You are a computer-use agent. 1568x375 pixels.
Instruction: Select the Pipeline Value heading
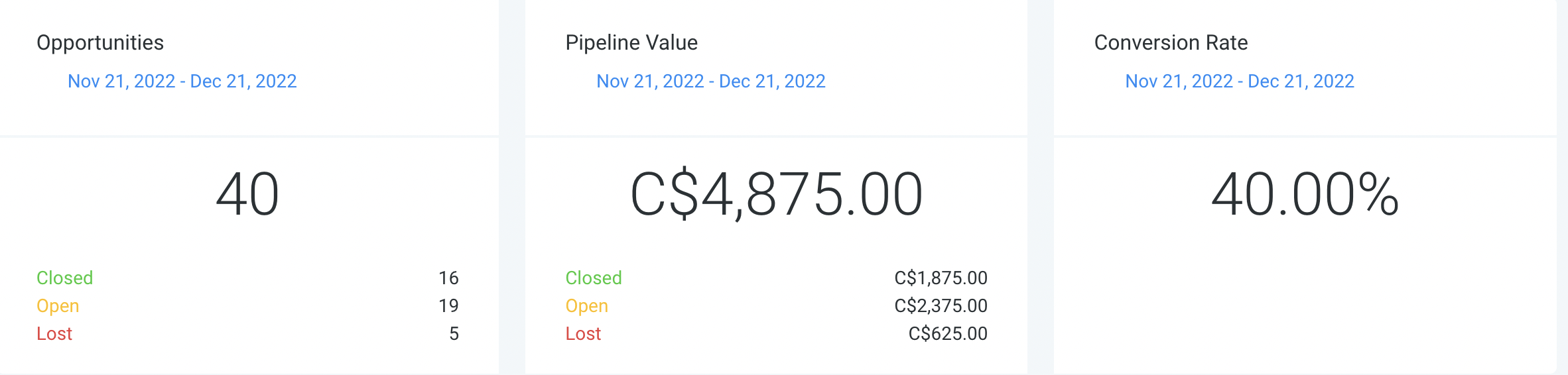coord(631,42)
